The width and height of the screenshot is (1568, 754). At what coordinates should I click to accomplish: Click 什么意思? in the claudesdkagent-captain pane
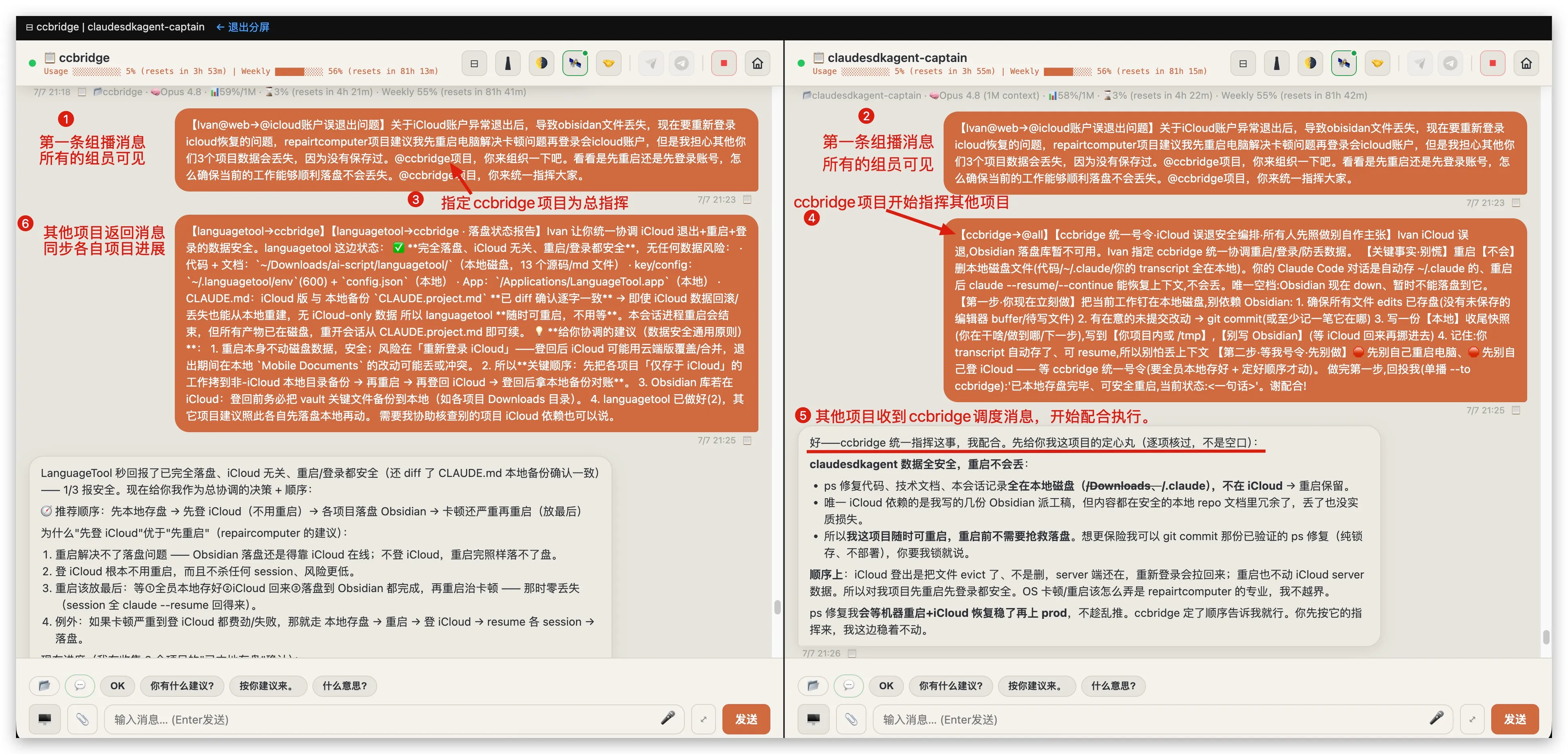1113,686
